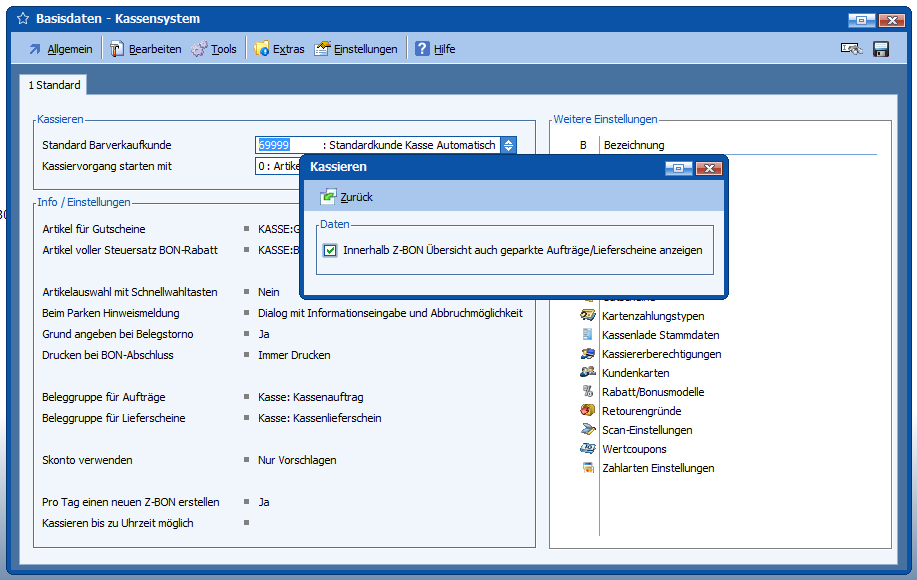The image size is (917, 580).
Task: Uncheck the geparkte Aufträge/Lieferscheine anzeigen checkbox
Action: 330,251
